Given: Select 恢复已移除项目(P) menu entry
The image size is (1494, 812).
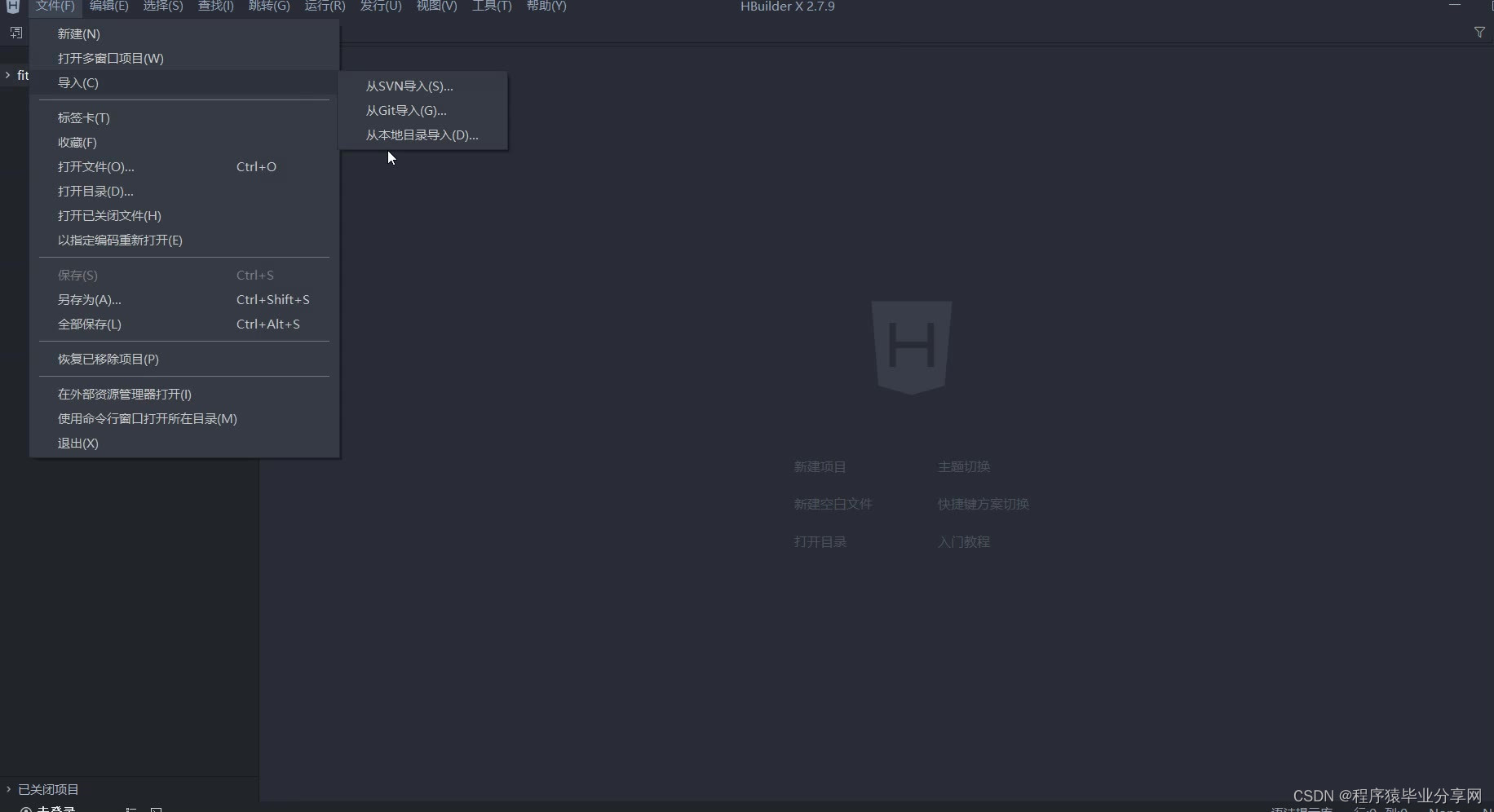Looking at the screenshot, I should tap(184, 359).
